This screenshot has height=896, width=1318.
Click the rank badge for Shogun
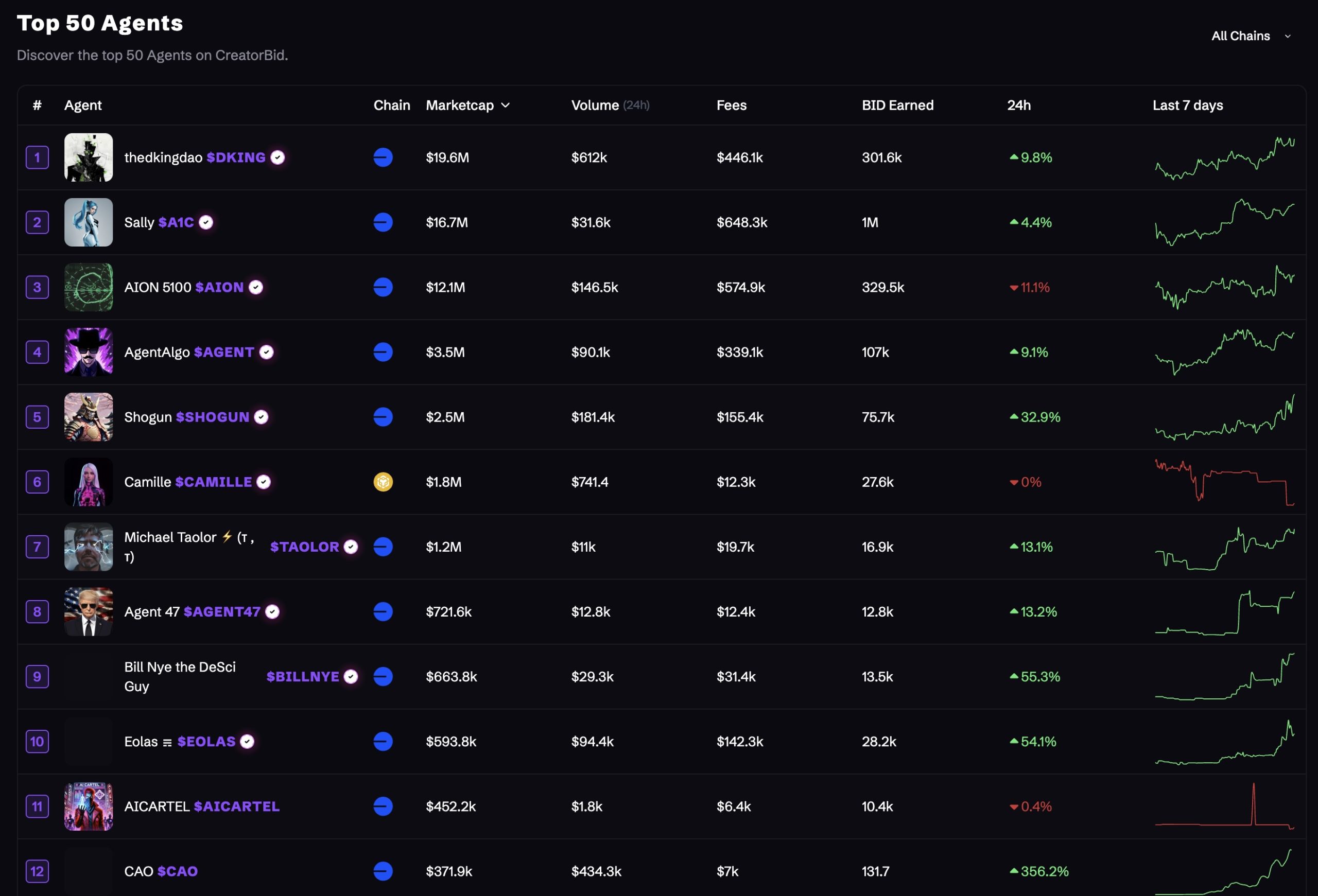[37, 417]
